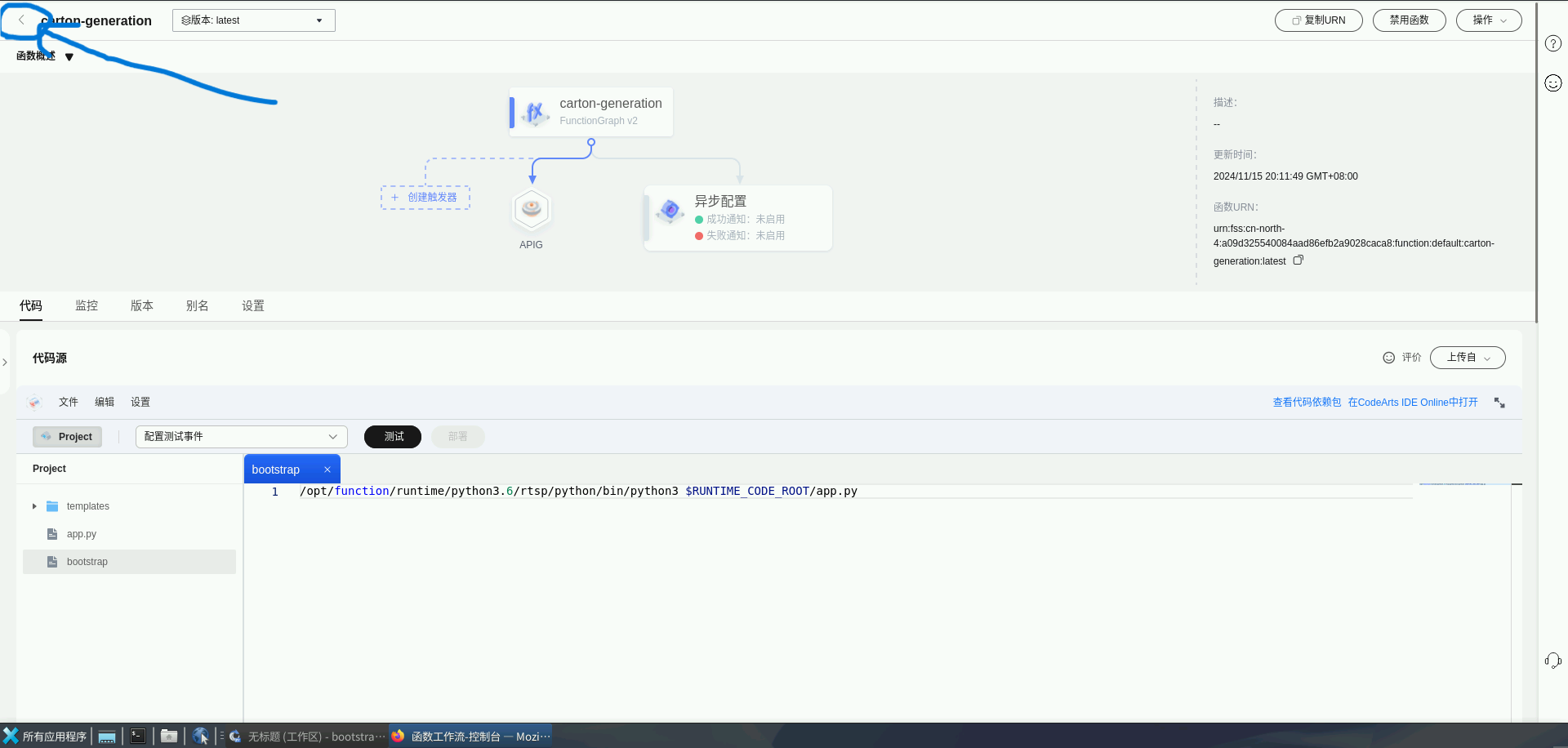Open 查看代码依赖包 link
This screenshot has height=748, width=1568.
point(1307,403)
